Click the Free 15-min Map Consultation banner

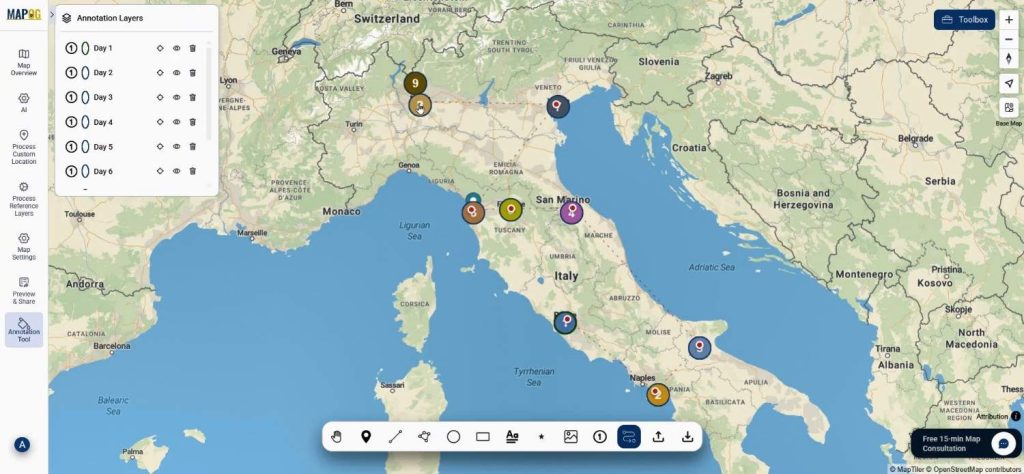click(965, 443)
